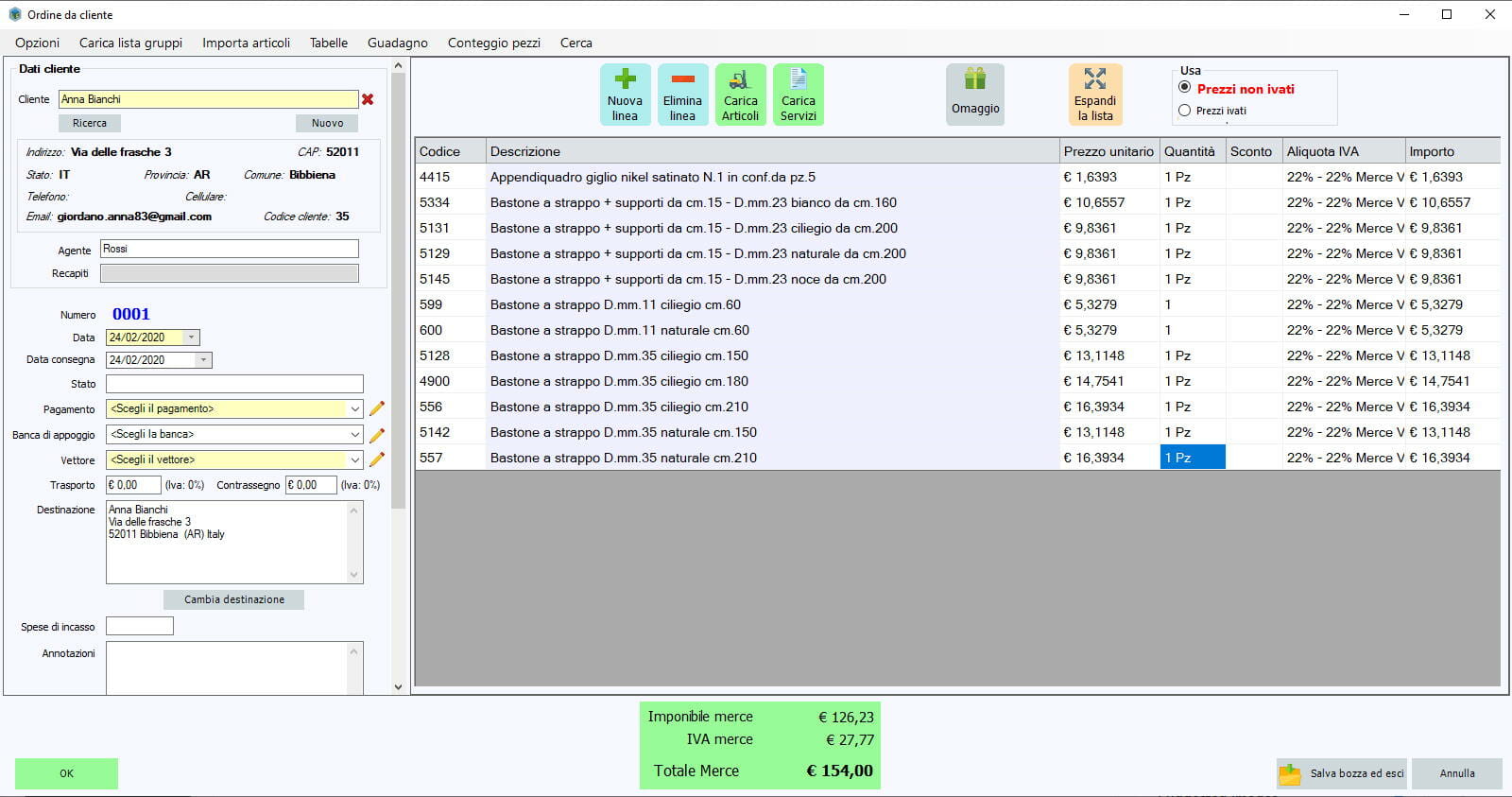Click the Contrassegno amount field
The height and width of the screenshot is (797, 1512).
pyautogui.click(x=311, y=485)
